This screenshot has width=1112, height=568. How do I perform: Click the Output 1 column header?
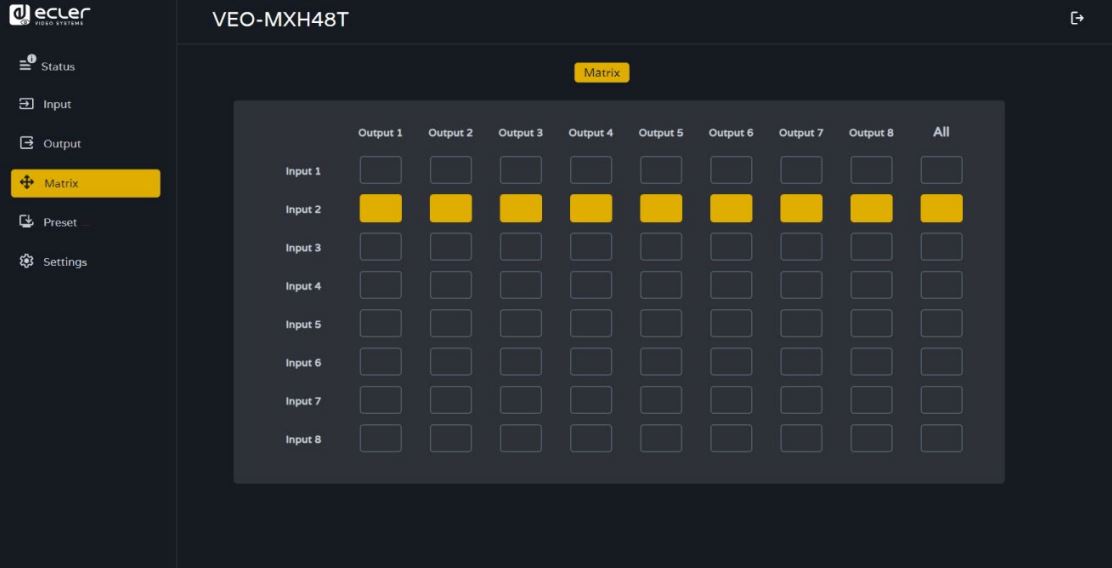coord(380,133)
